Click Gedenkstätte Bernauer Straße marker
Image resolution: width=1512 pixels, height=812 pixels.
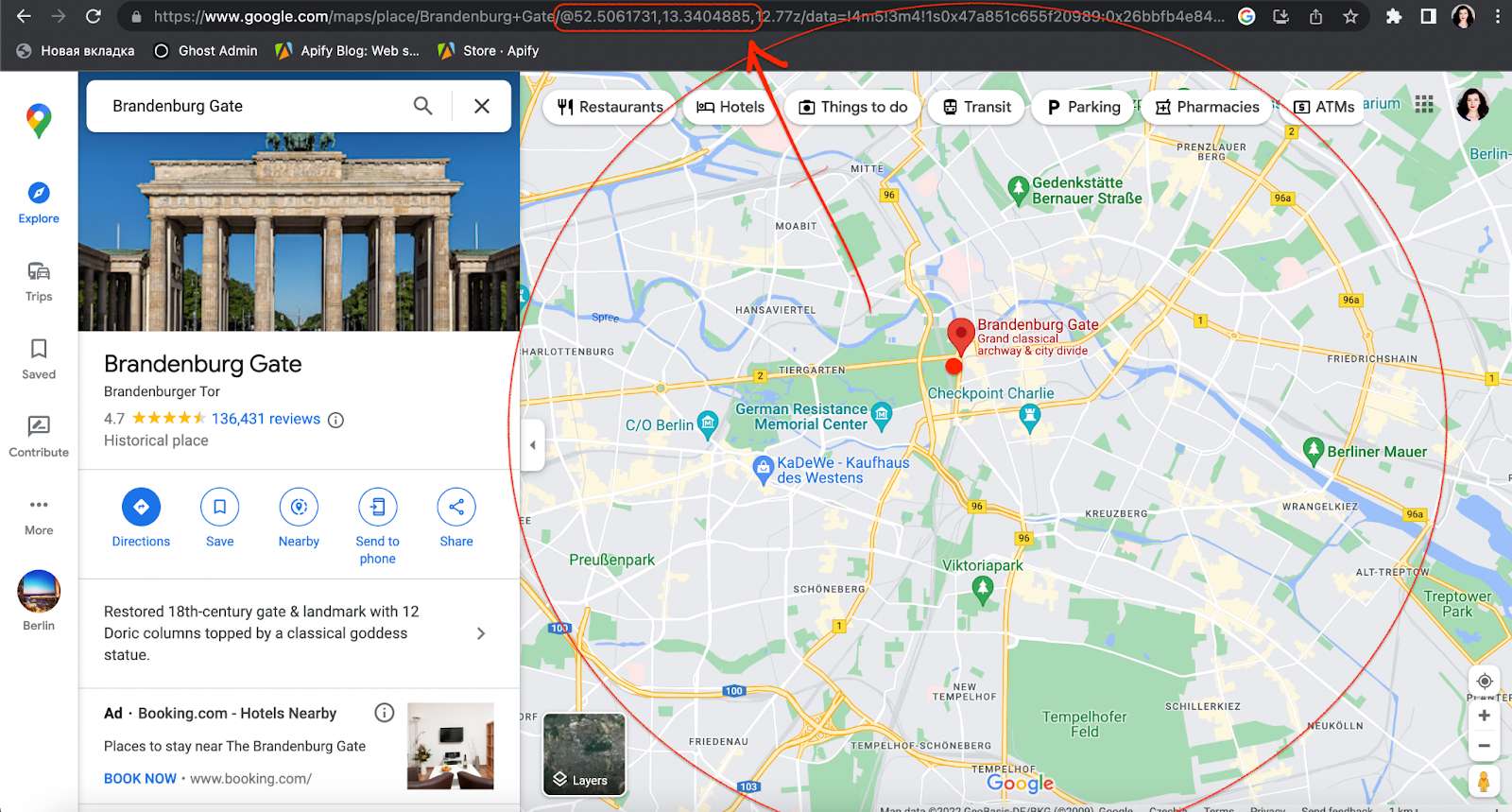1018,190
